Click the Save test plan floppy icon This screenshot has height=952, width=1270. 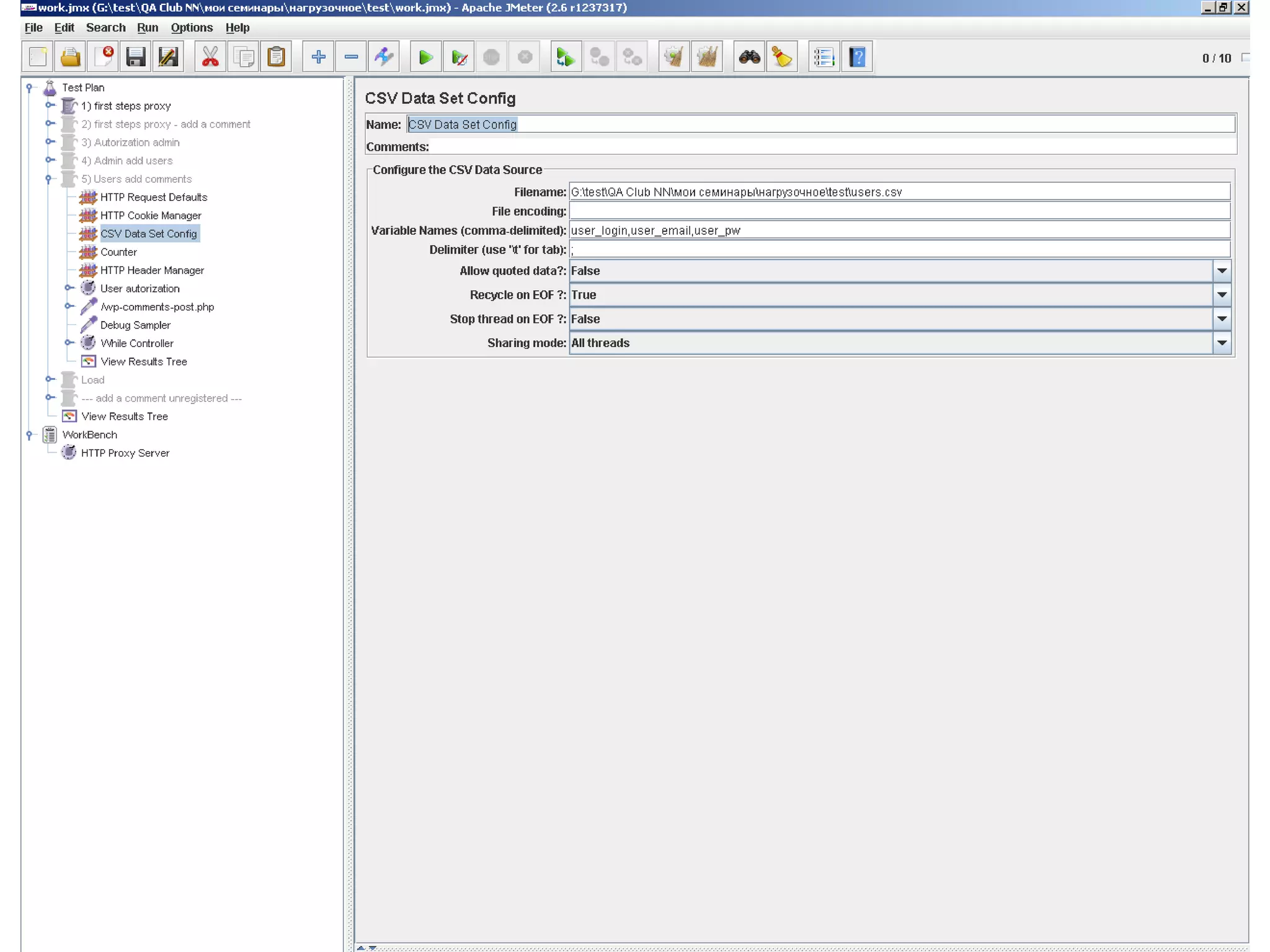[x=135, y=58]
